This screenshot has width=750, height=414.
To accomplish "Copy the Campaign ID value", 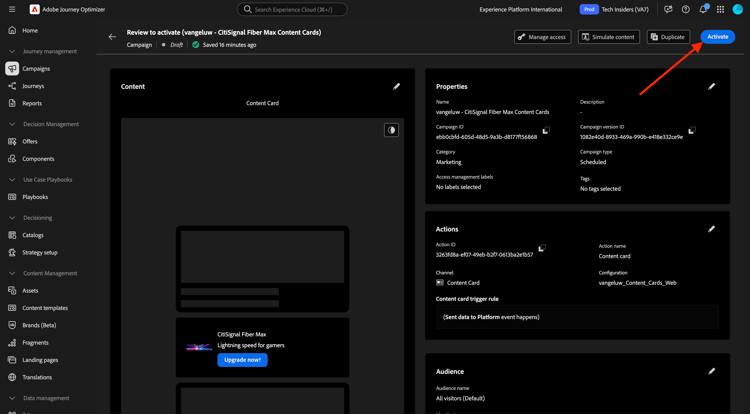I will tap(546, 131).
